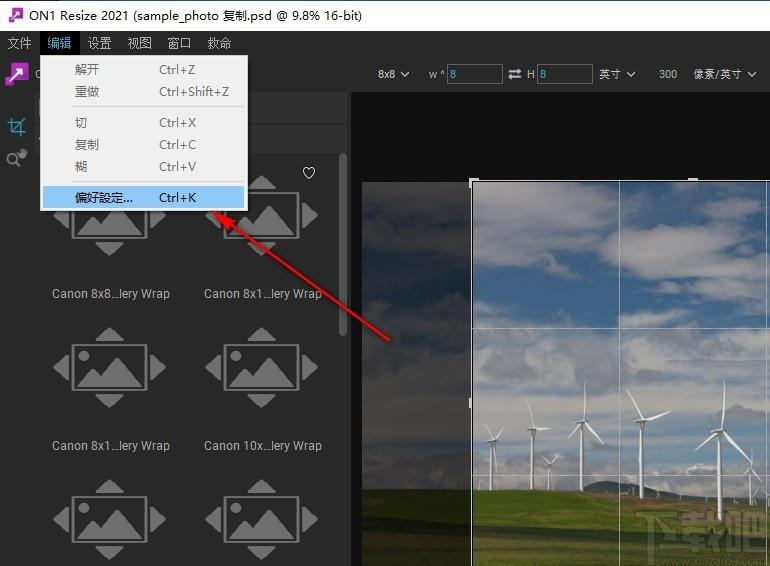Image resolution: width=770 pixels, height=566 pixels.
Task: Click the crop box top-left corner handle
Action: (x=473, y=182)
